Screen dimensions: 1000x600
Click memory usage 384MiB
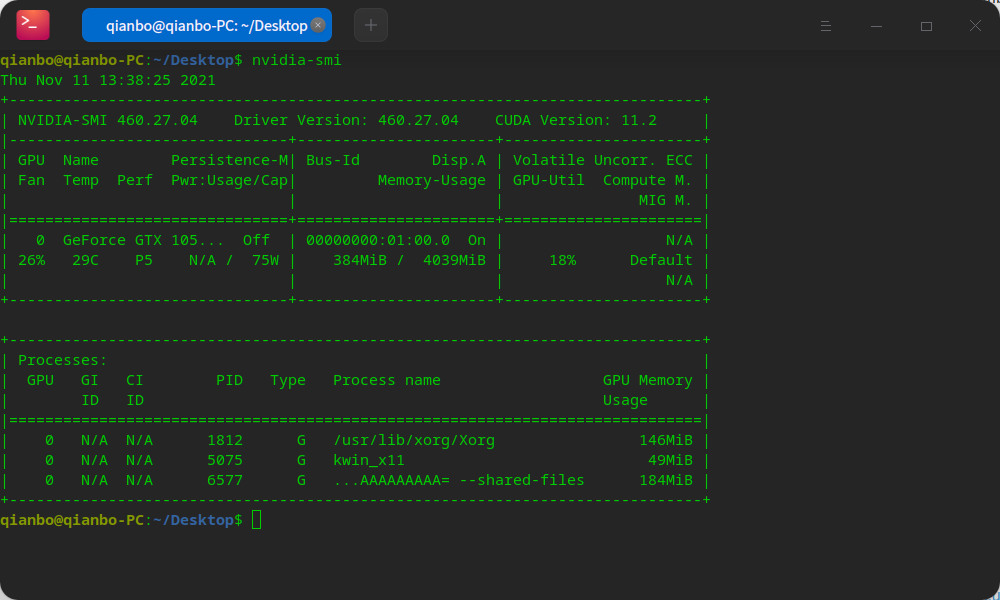(x=360, y=260)
